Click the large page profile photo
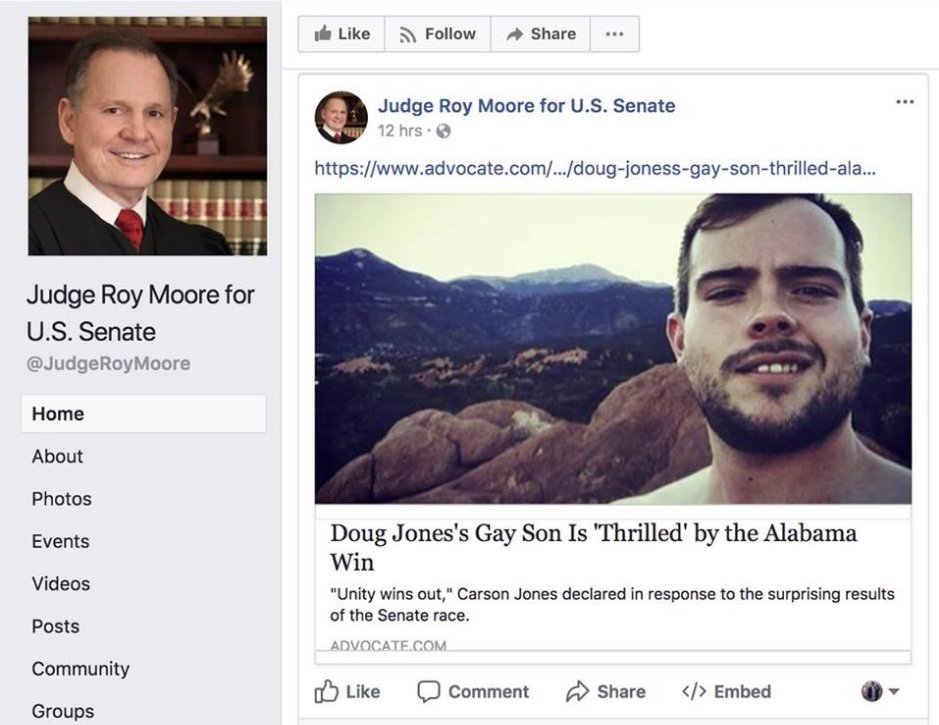Viewport: 939px width, 725px height. pyautogui.click(x=147, y=136)
